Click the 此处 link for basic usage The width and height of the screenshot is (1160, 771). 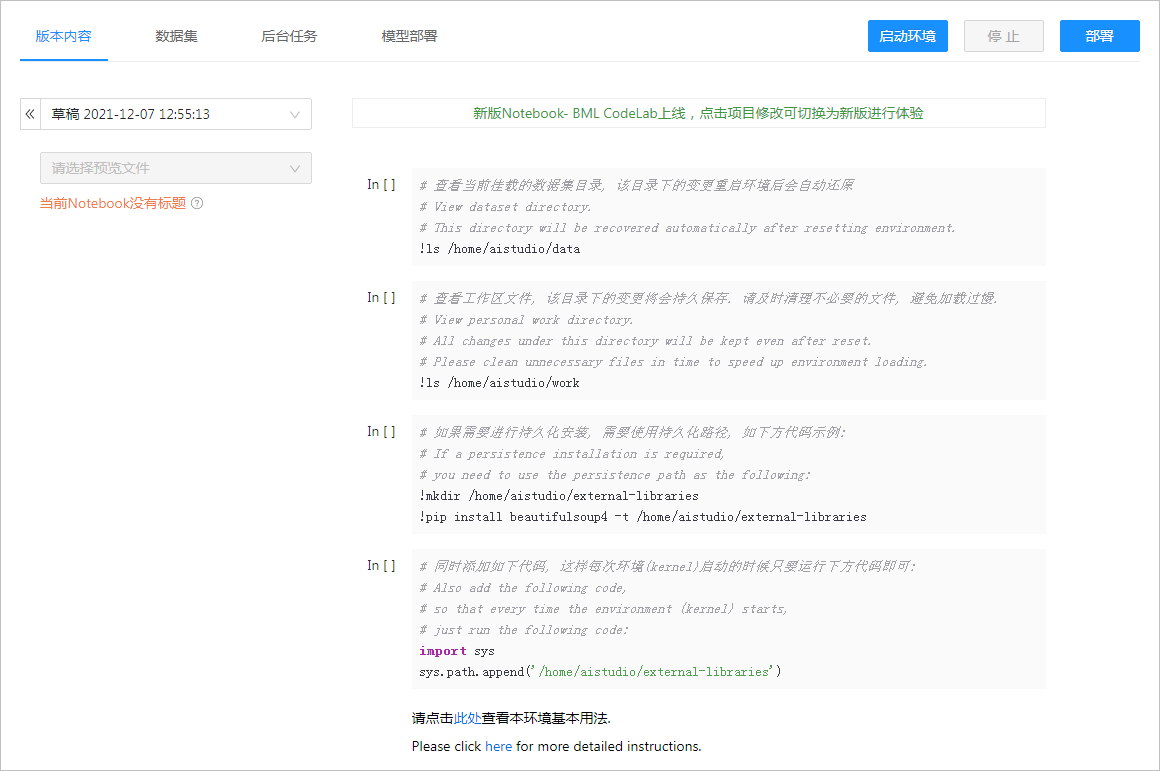468,718
